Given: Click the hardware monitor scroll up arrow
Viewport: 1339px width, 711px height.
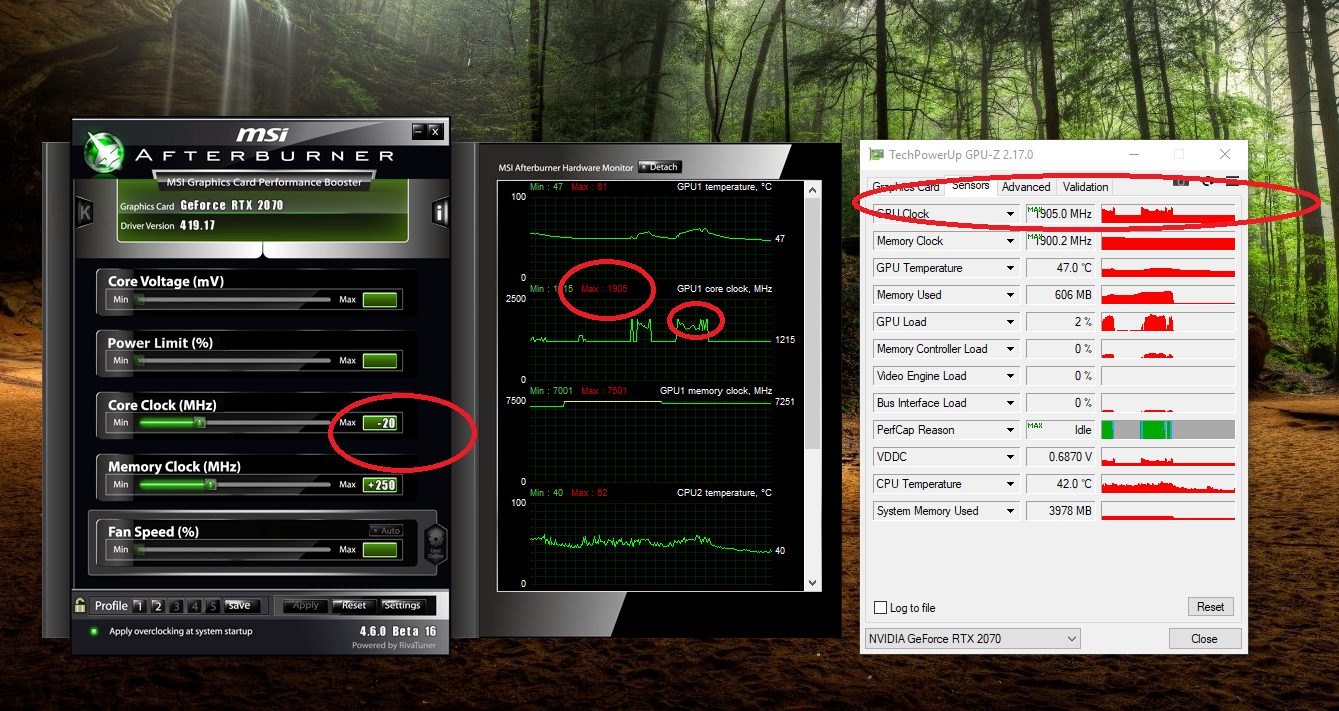Looking at the screenshot, I should (813, 189).
